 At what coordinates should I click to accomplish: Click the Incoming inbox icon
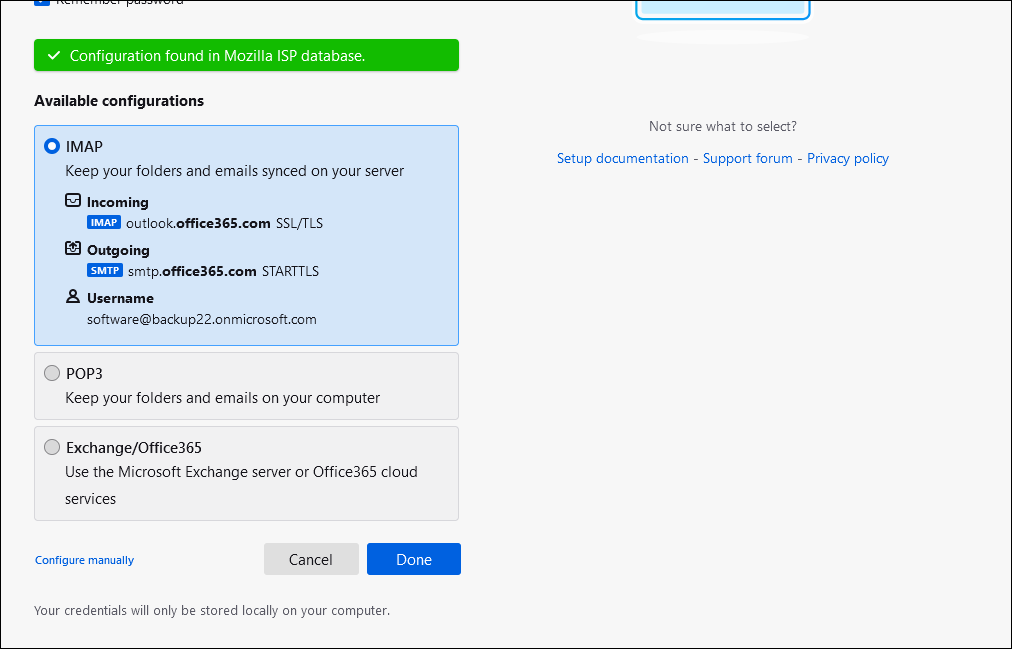pyautogui.click(x=73, y=201)
